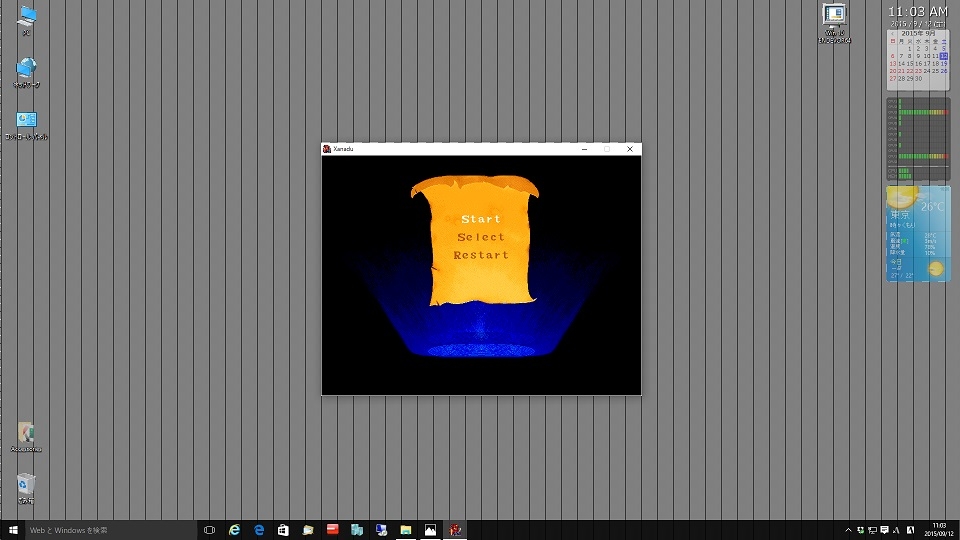Close the Xanadu game window
This screenshot has height=540, width=960.
click(630, 149)
